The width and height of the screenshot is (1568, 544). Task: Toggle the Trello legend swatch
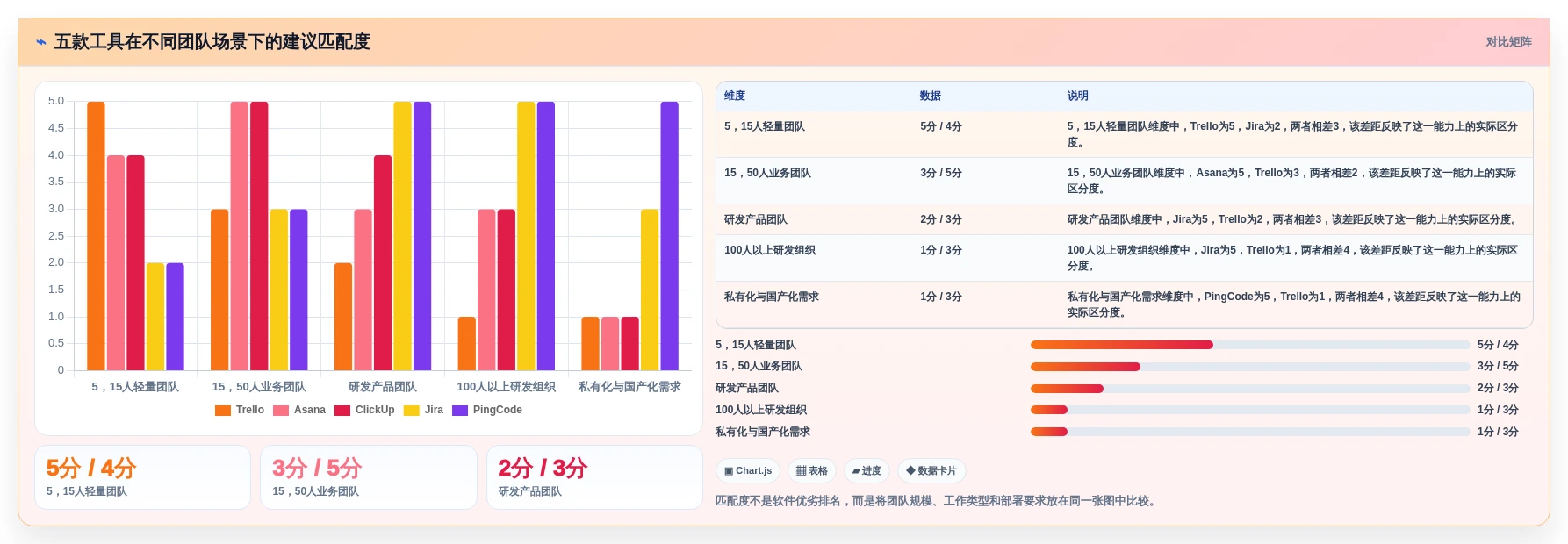click(223, 411)
